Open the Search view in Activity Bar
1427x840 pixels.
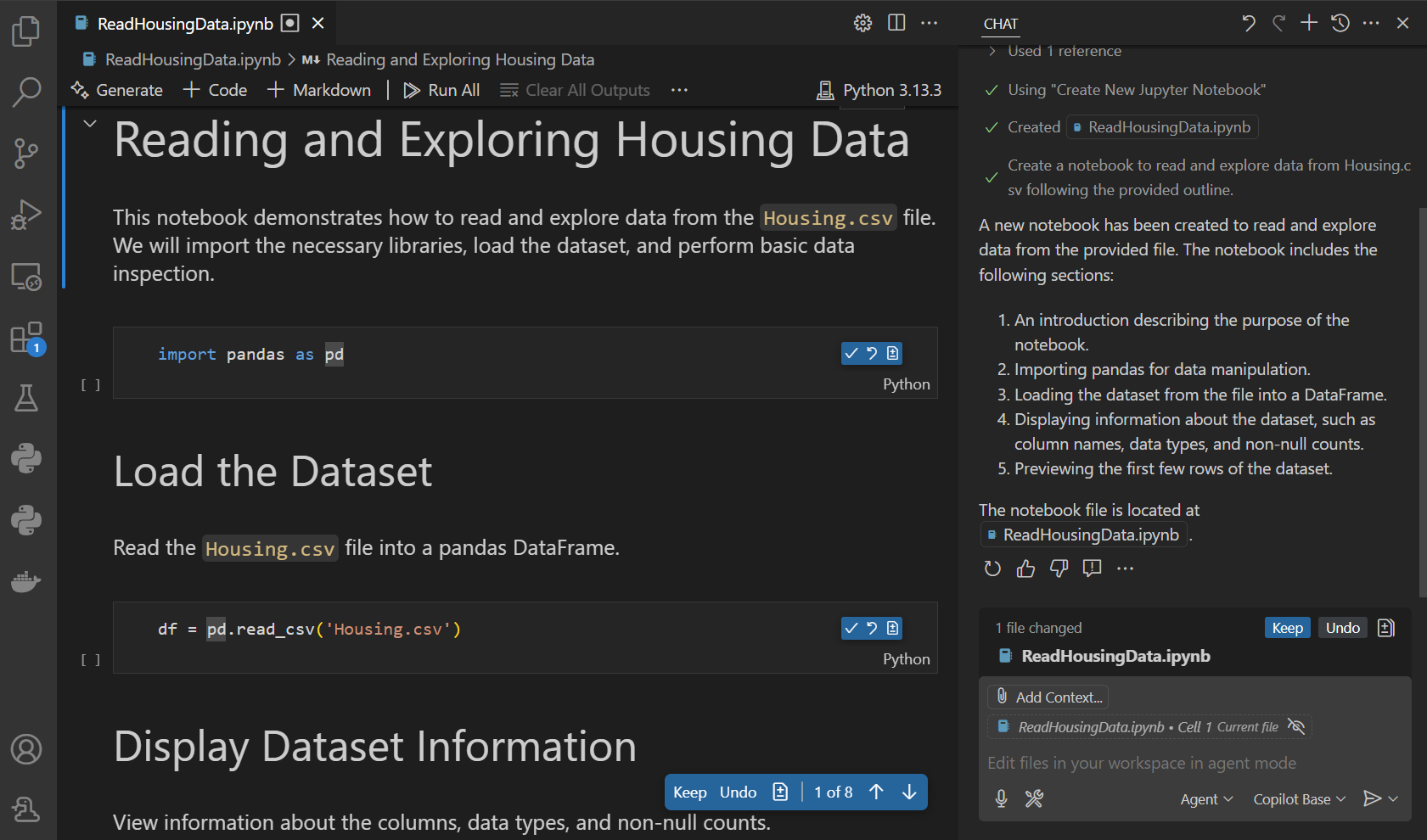click(x=26, y=92)
